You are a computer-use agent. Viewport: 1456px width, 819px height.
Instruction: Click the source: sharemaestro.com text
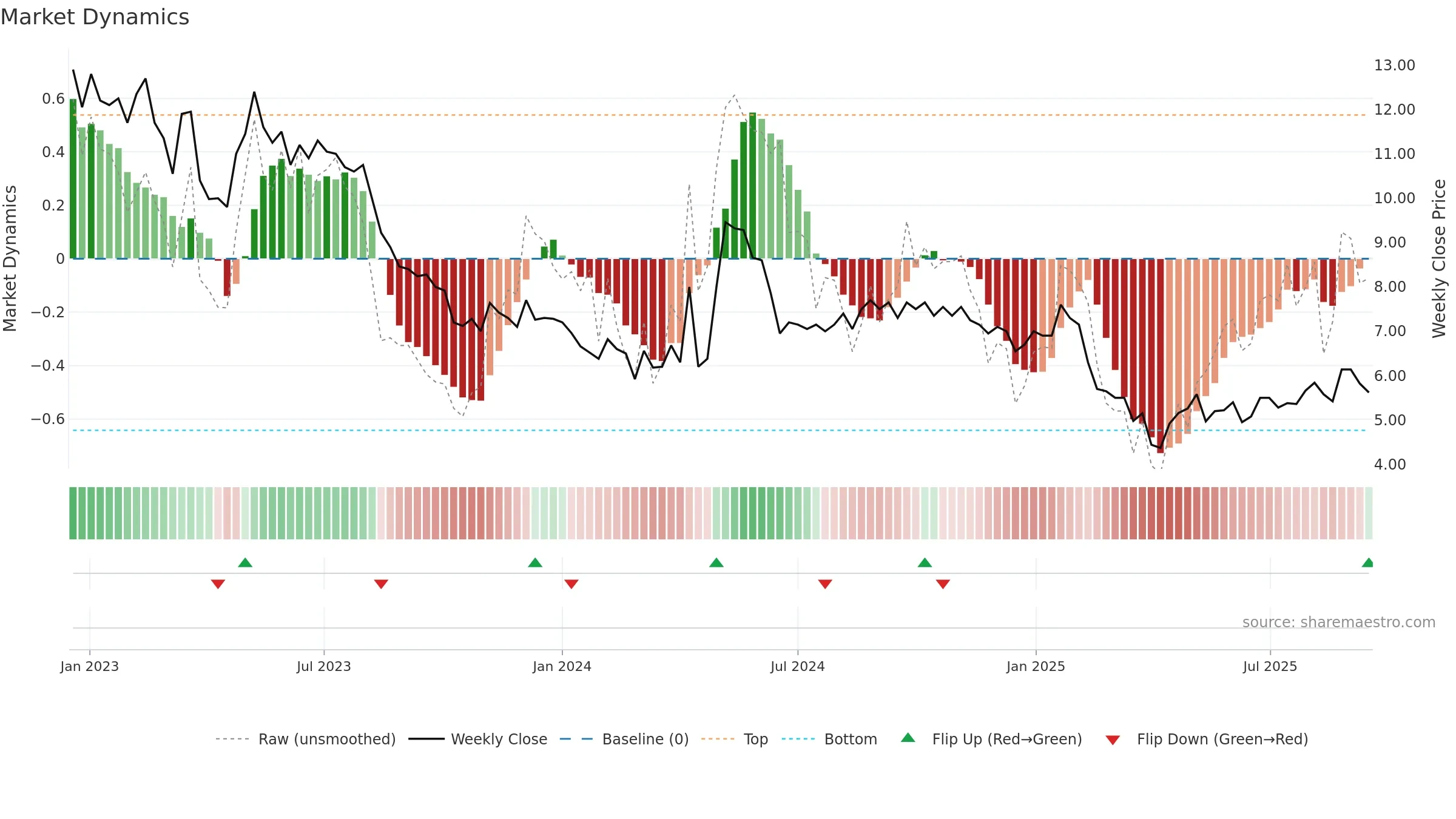point(1339,622)
